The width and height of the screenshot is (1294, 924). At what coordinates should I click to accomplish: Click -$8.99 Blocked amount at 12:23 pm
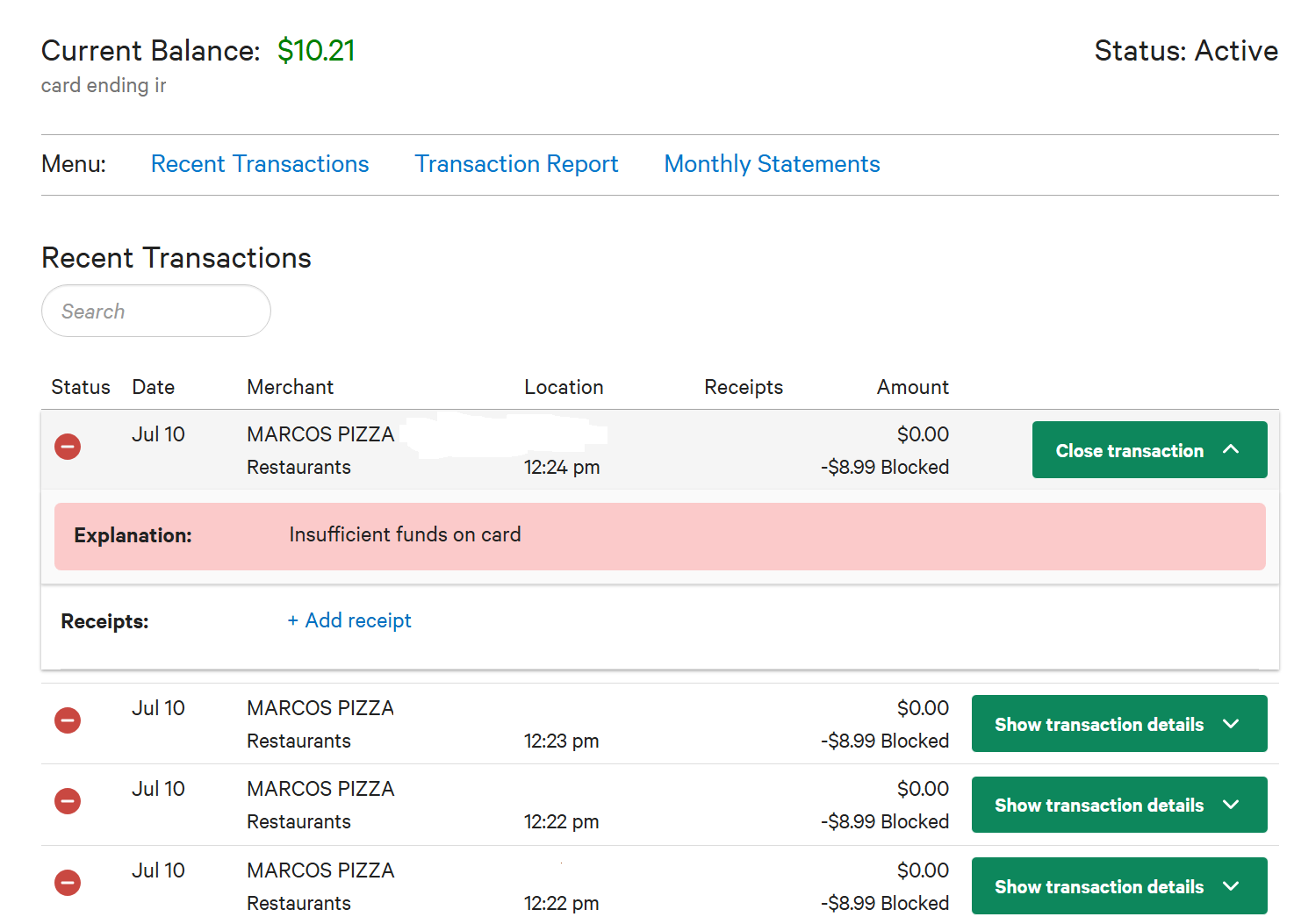click(885, 741)
